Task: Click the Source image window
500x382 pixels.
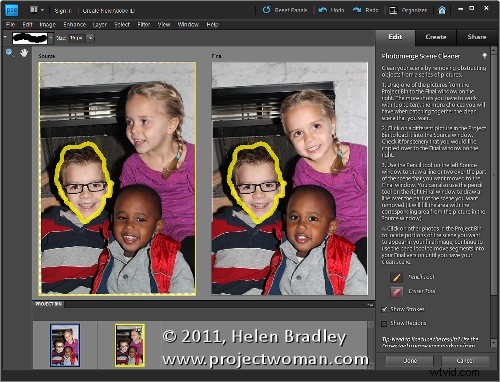Action: pos(117,179)
